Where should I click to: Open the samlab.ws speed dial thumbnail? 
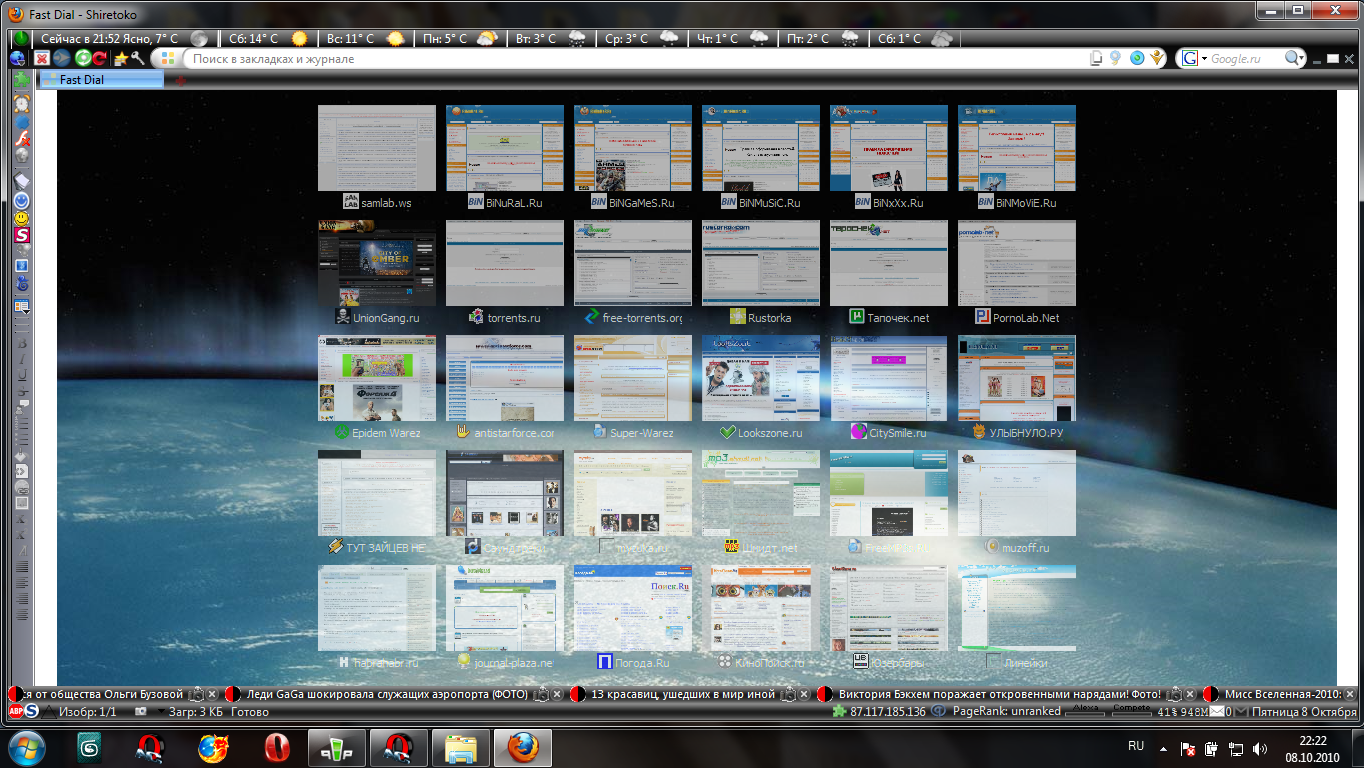pos(377,148)
